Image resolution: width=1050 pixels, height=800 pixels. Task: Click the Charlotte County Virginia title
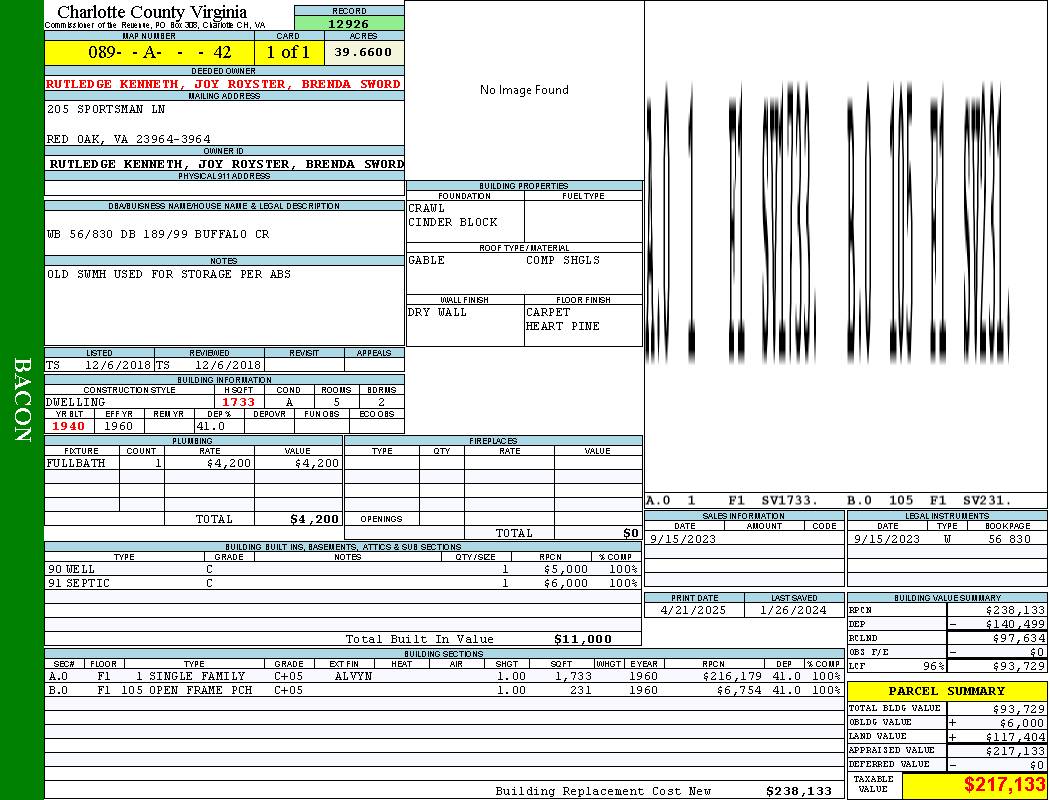click(152, 12)
